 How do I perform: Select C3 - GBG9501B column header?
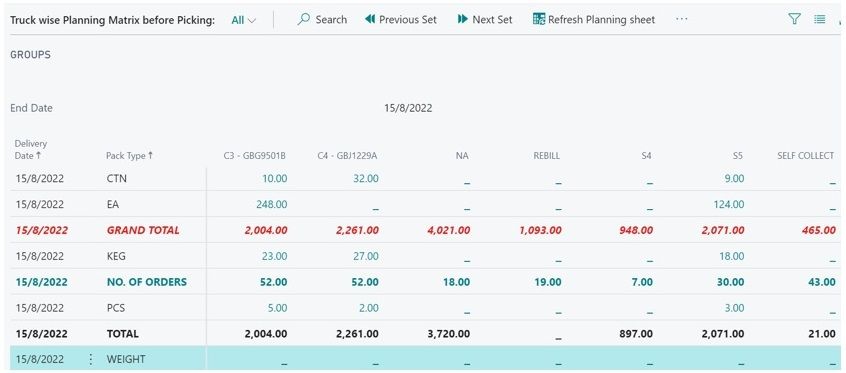coord(254,155)
